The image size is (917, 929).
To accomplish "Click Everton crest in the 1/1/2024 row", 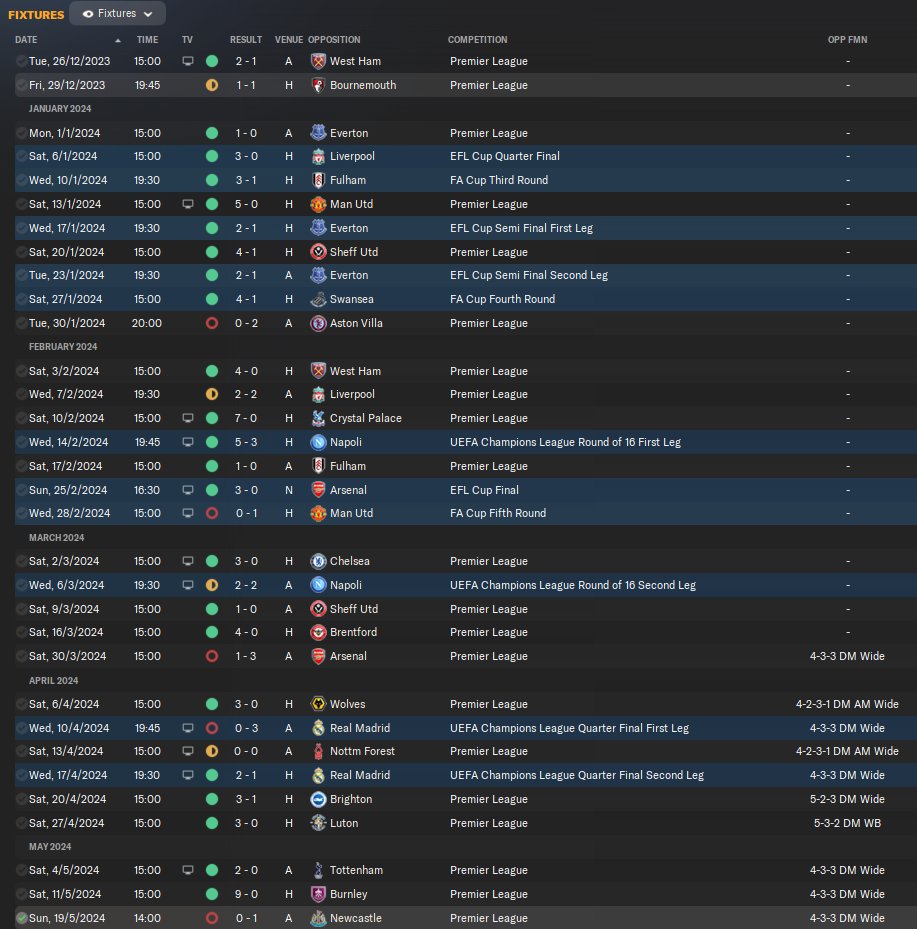I will [x=318, y=133].
